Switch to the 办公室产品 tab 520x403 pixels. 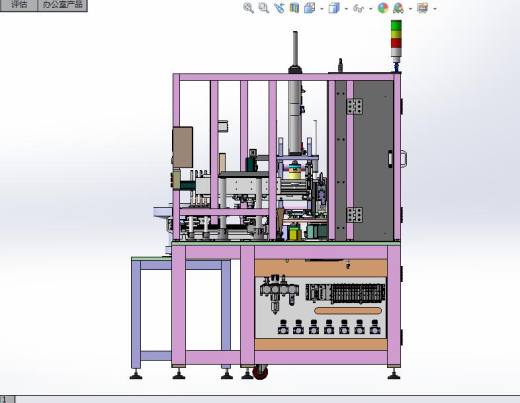(x=63, y=5)
